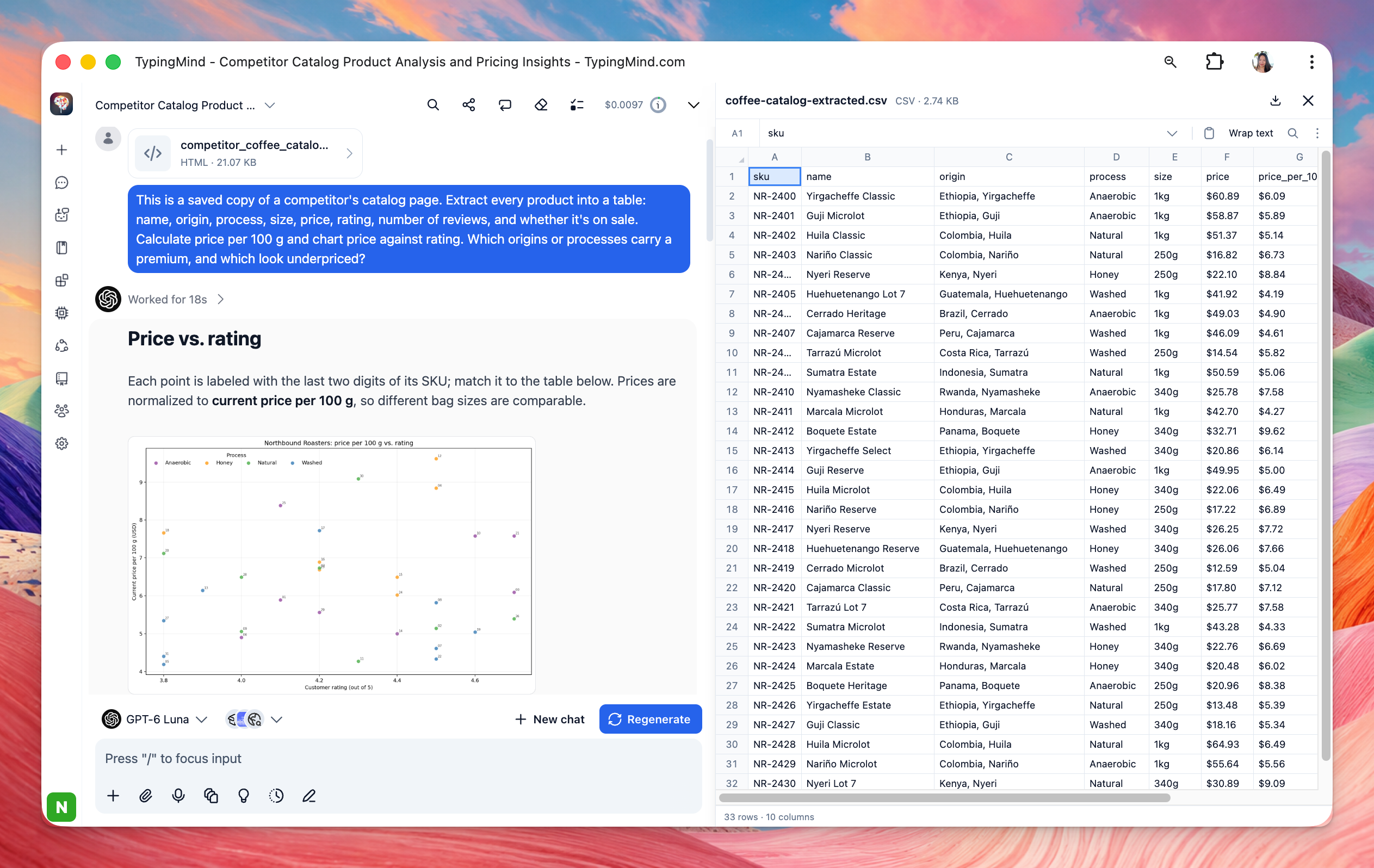
Task: Open the lightbulb prompt ideas icon
Action: click(x=244, y=796)
